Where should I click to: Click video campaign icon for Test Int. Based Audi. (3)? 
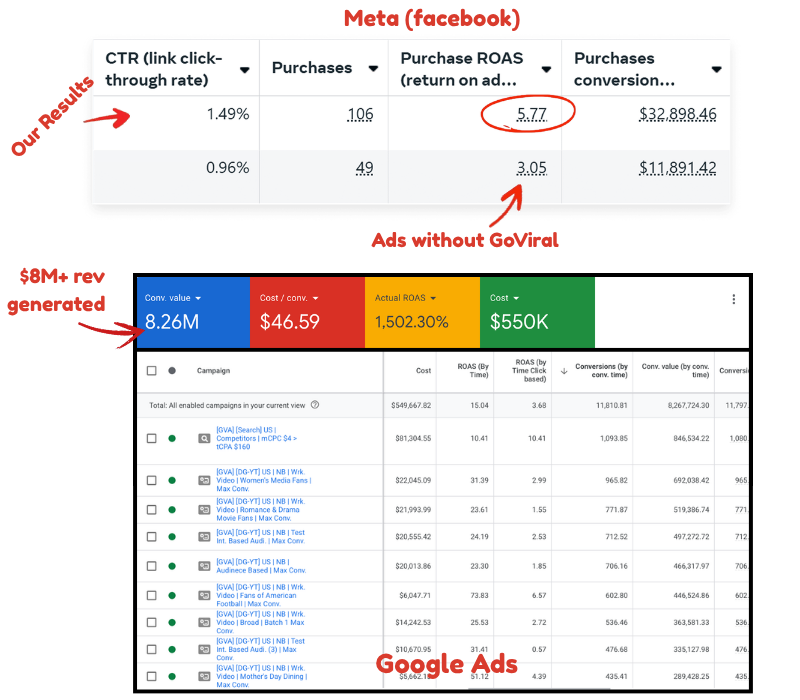pos(204,649)
